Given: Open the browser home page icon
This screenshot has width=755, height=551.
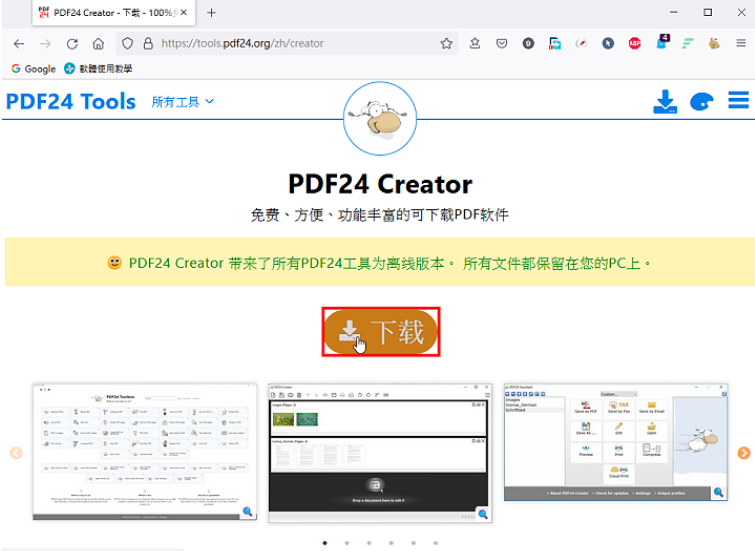Looking at the screenshot, I should coord(98,44).
